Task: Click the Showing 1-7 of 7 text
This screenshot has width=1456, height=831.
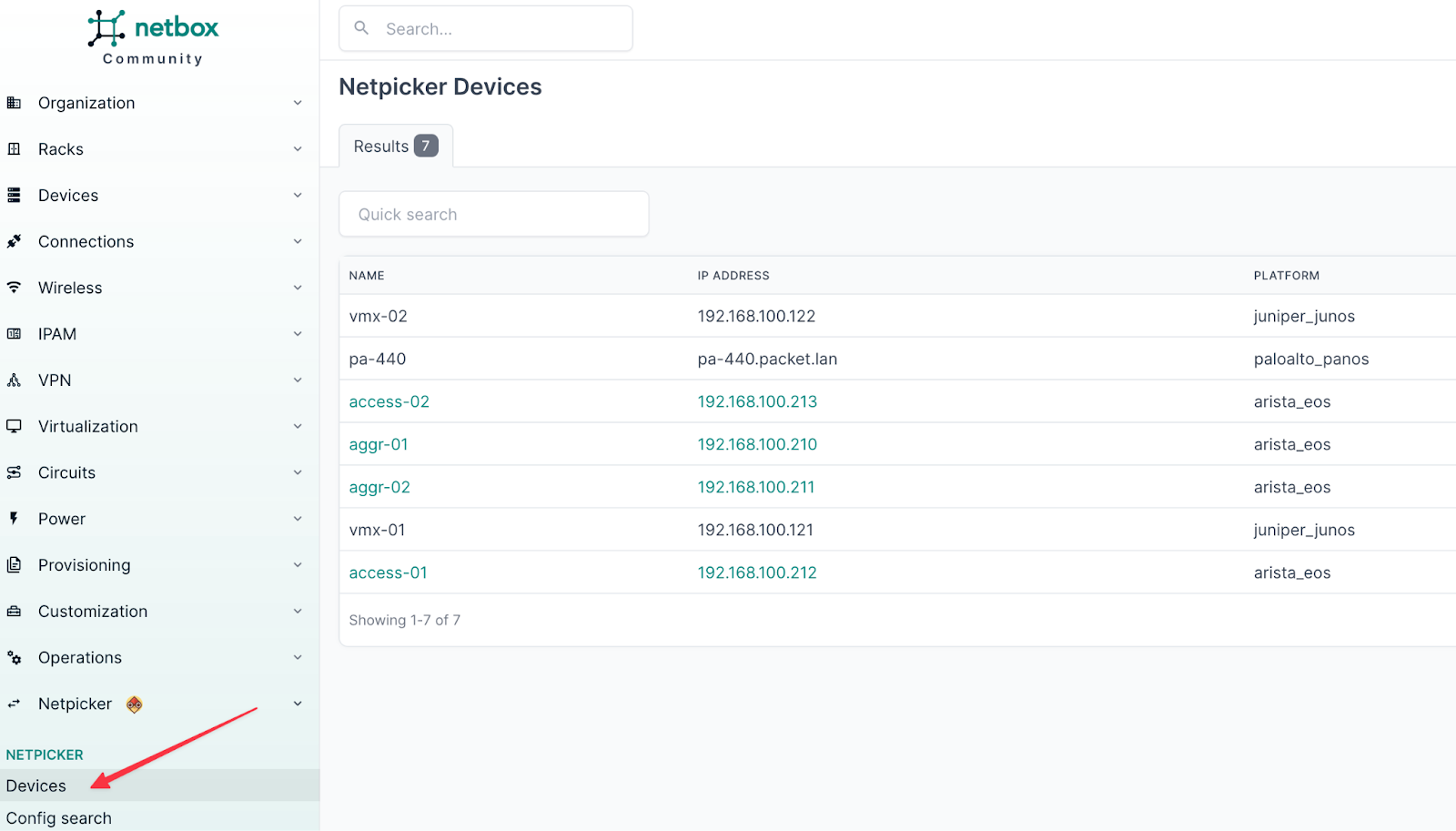Action: coord(405,620)
